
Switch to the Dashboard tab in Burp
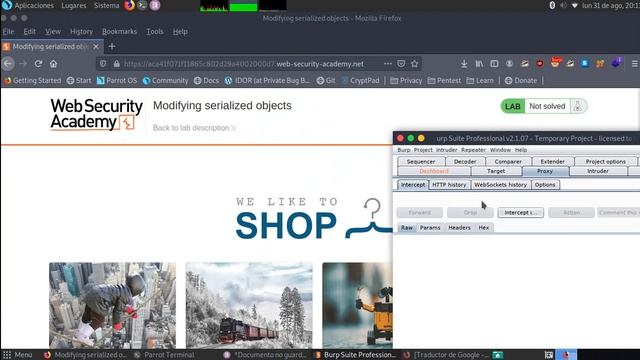[x=434, y=171]
